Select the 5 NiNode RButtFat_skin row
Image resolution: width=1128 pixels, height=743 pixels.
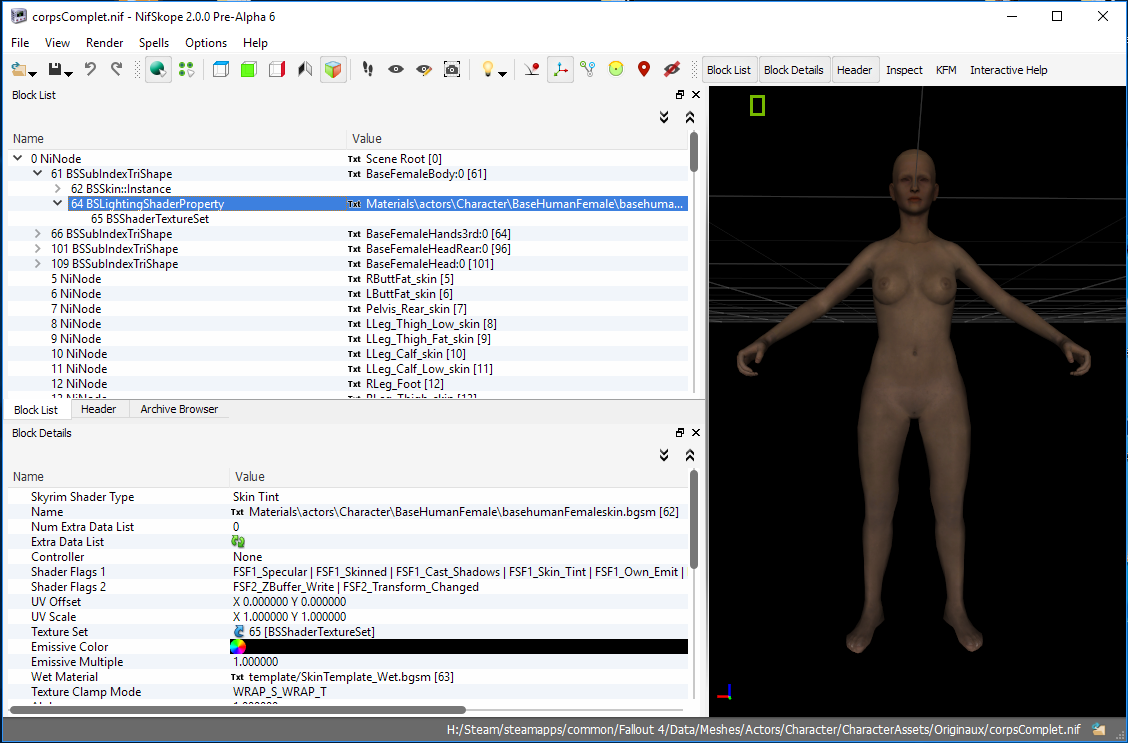point(348,279)
